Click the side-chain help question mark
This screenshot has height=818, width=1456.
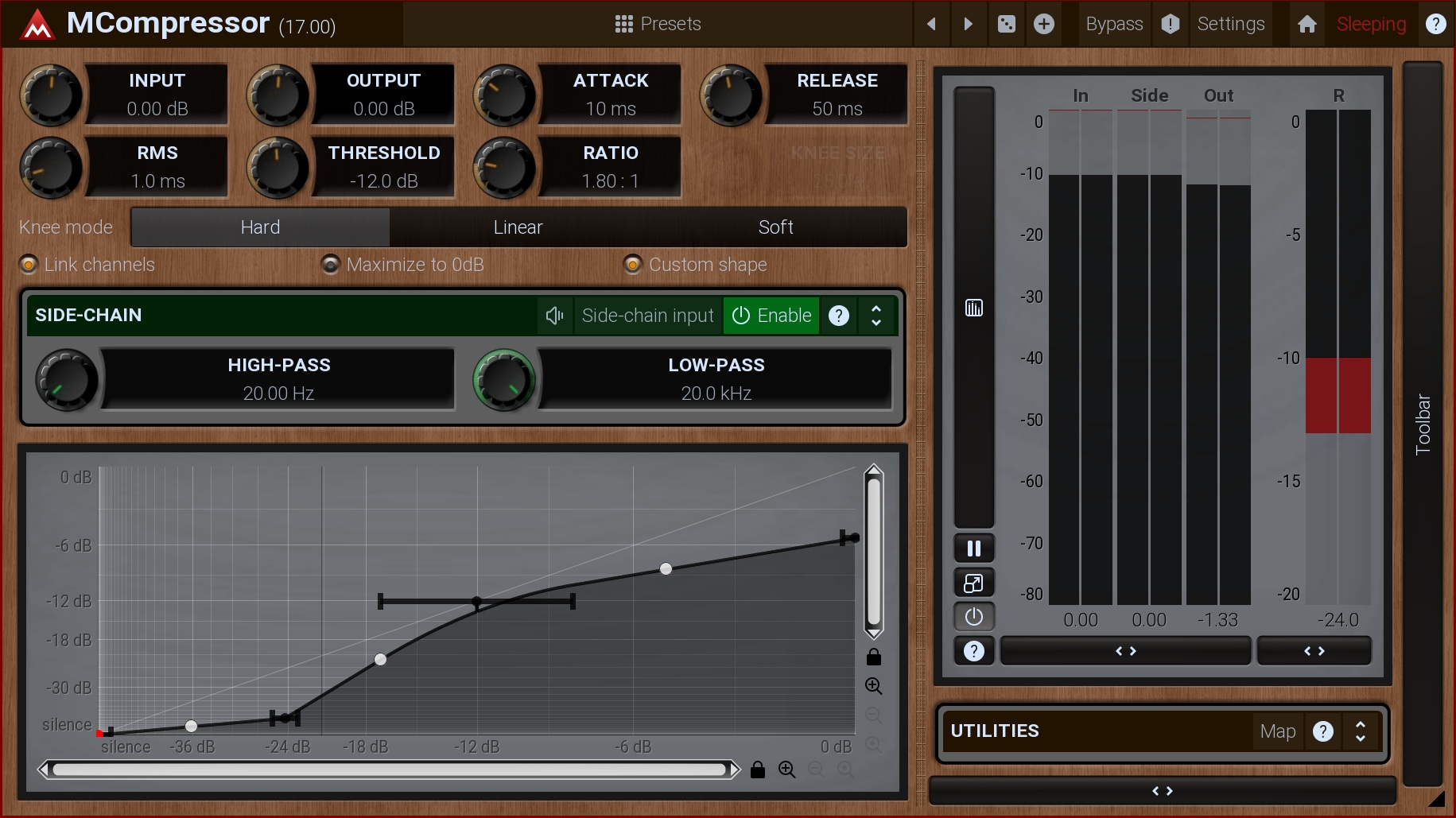click(838, 316)
